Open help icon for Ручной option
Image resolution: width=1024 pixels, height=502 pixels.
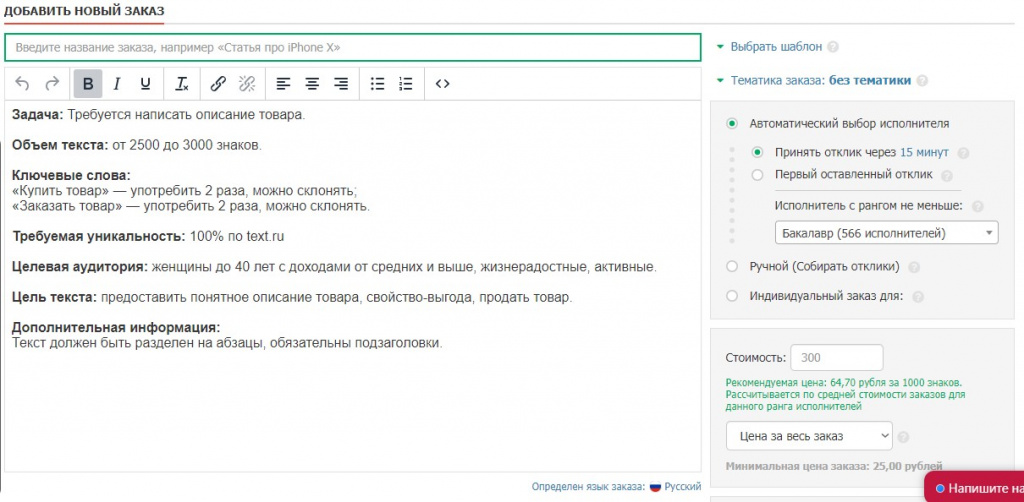914,267
